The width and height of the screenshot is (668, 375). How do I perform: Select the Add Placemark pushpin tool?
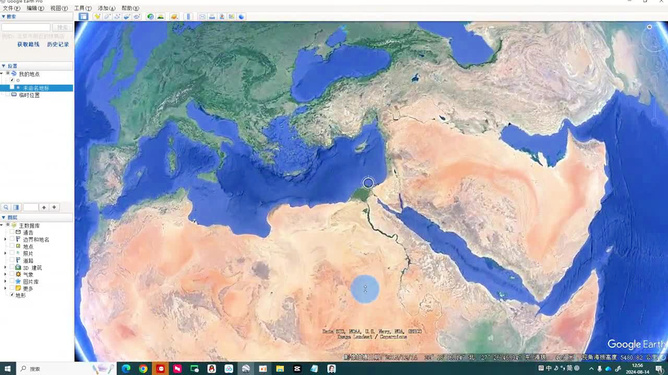[97, 17]
